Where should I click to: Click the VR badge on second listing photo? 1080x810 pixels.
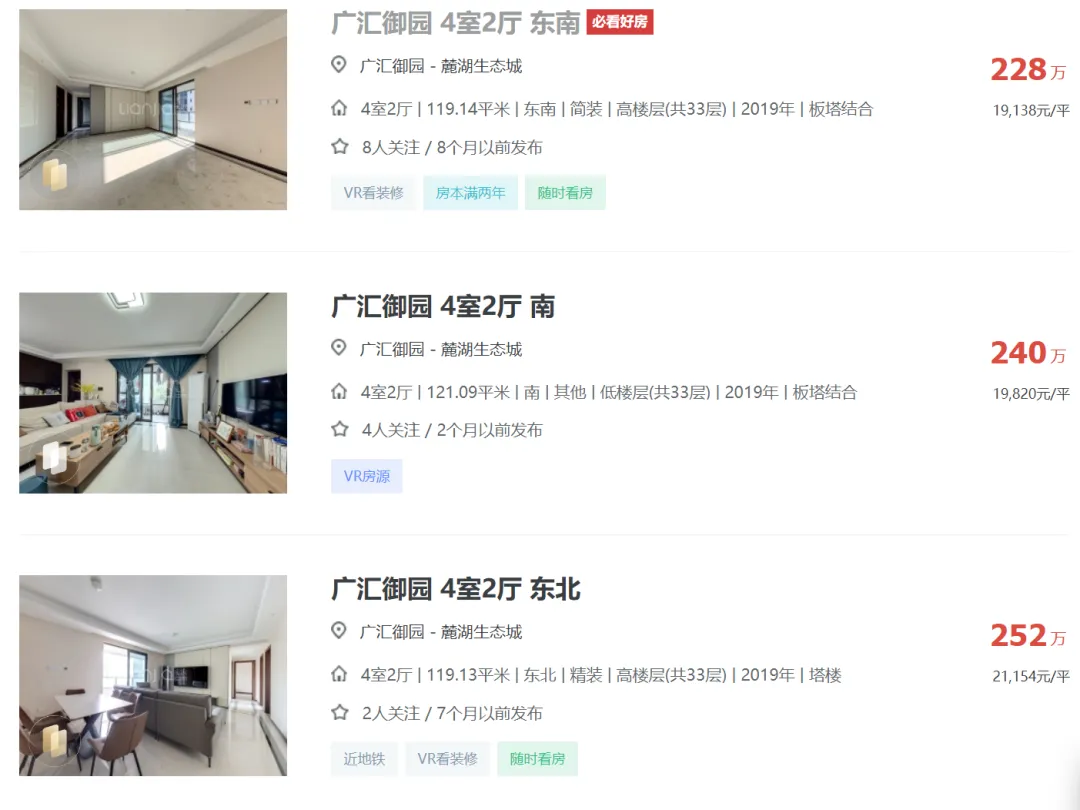54,457
